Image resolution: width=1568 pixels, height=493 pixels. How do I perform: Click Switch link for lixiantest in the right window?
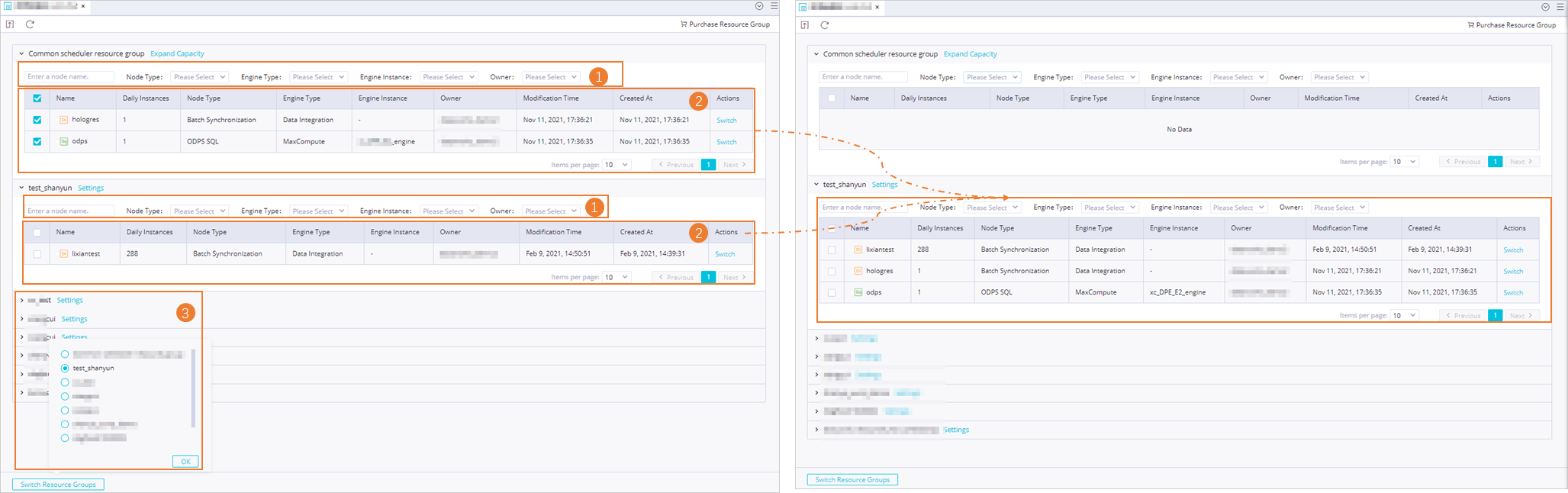click(x=1513, y=250)
